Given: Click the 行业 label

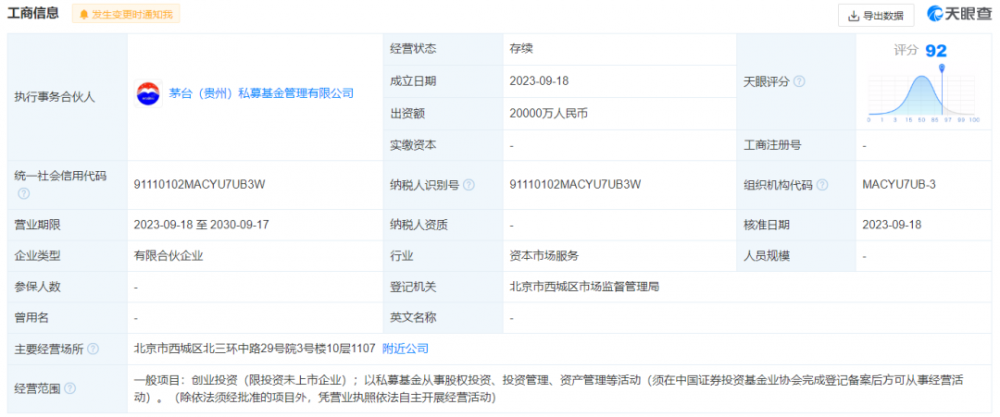Looking at the screenshot, I should pyautogui.click(x=402, y=256).
